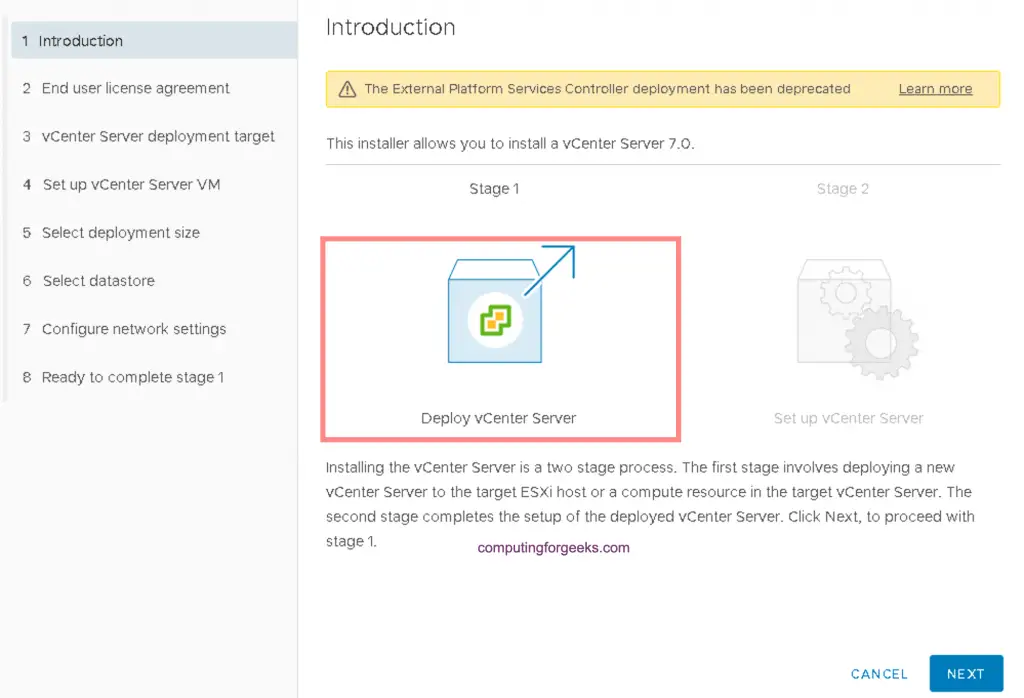Click the warning triangle icon in banner
This screenshot has height=698, width=1024.
coord(347,89)
